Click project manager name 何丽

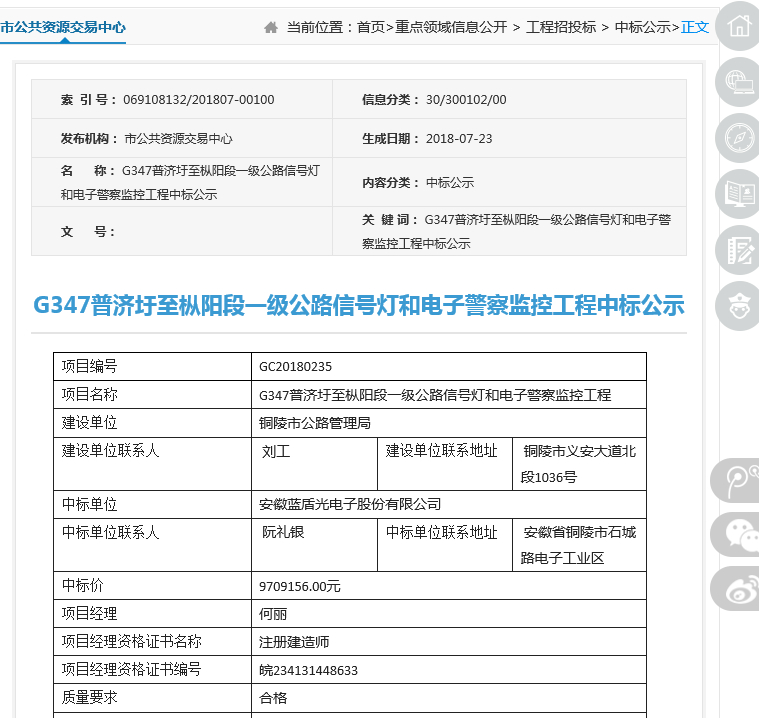tap(273, 614)
